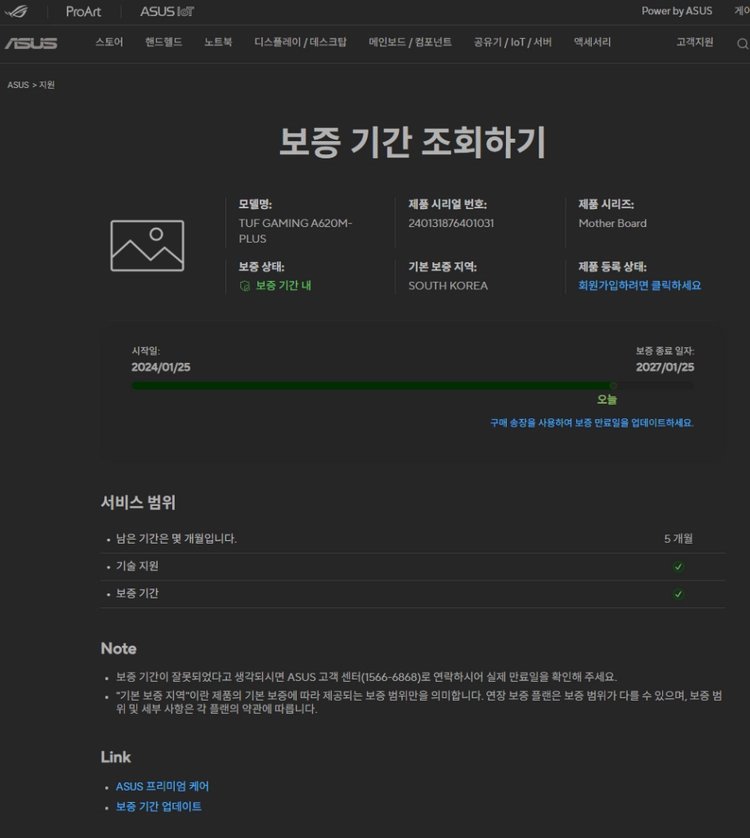Click the 남은 기간은 몇 개월입니다. row
750x838 pixels.
(x=413, y=539)
